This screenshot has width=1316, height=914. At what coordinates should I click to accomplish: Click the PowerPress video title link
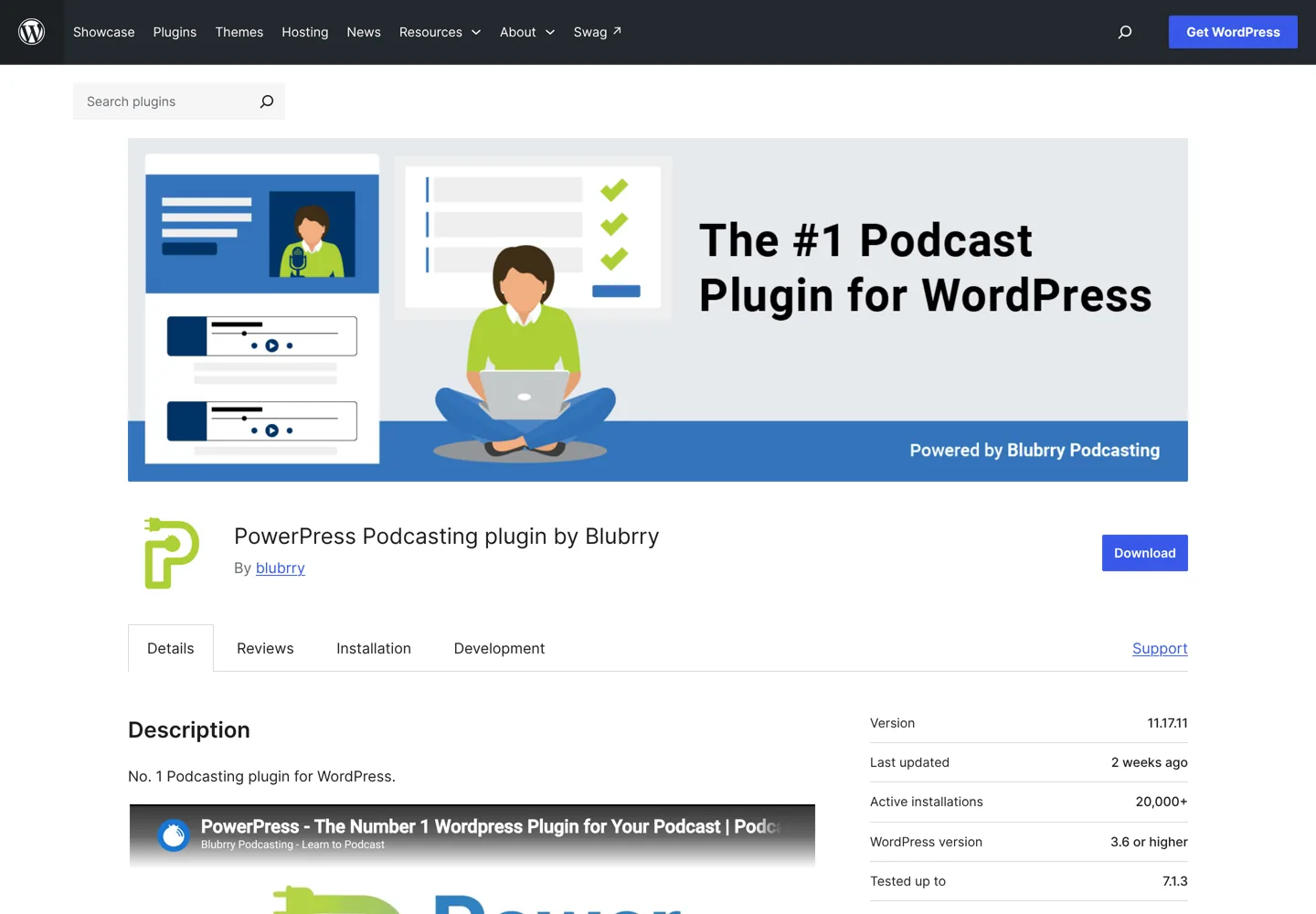pos(491,826)
